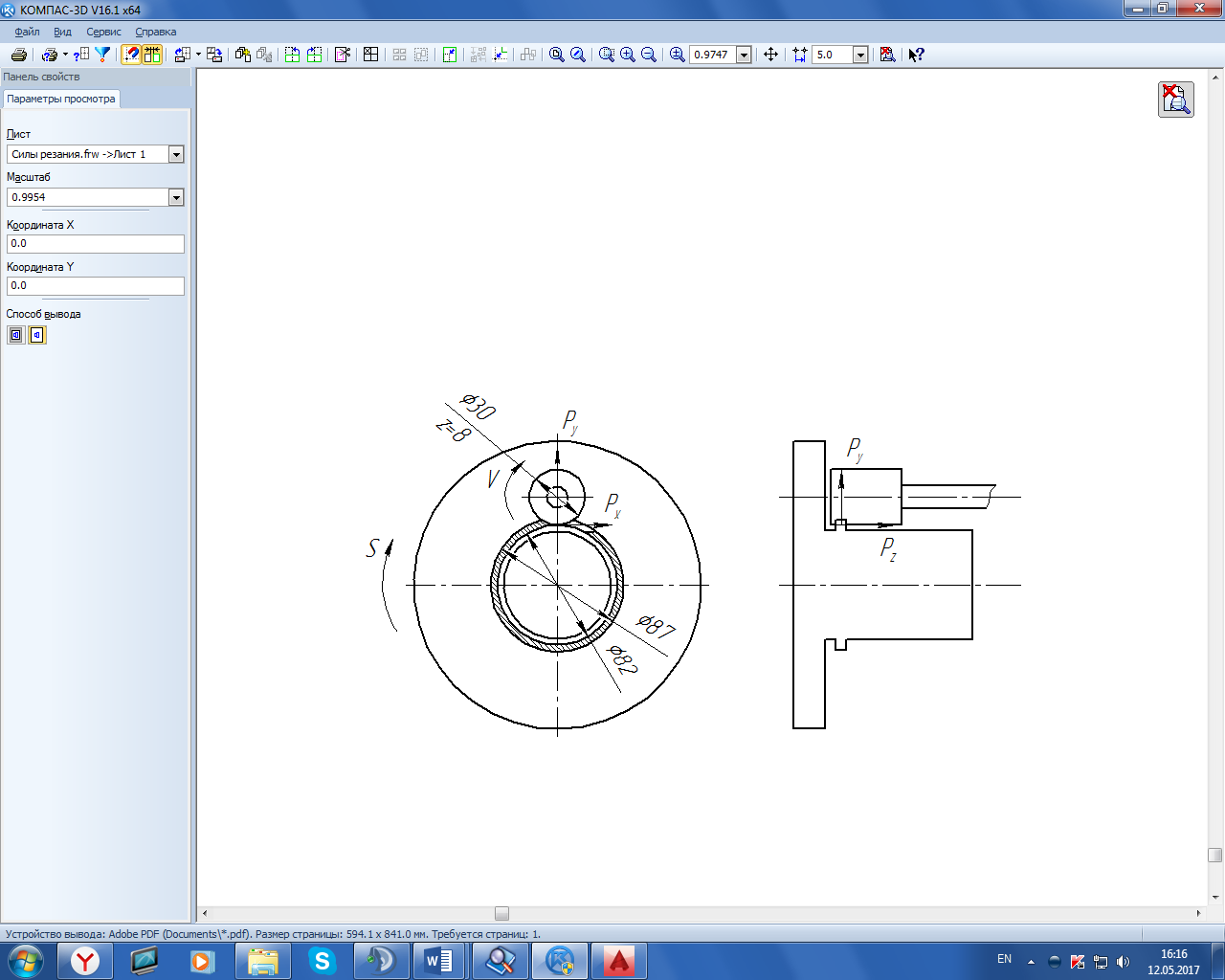Click the blue funnel filter icon

[x=102, y=55]
